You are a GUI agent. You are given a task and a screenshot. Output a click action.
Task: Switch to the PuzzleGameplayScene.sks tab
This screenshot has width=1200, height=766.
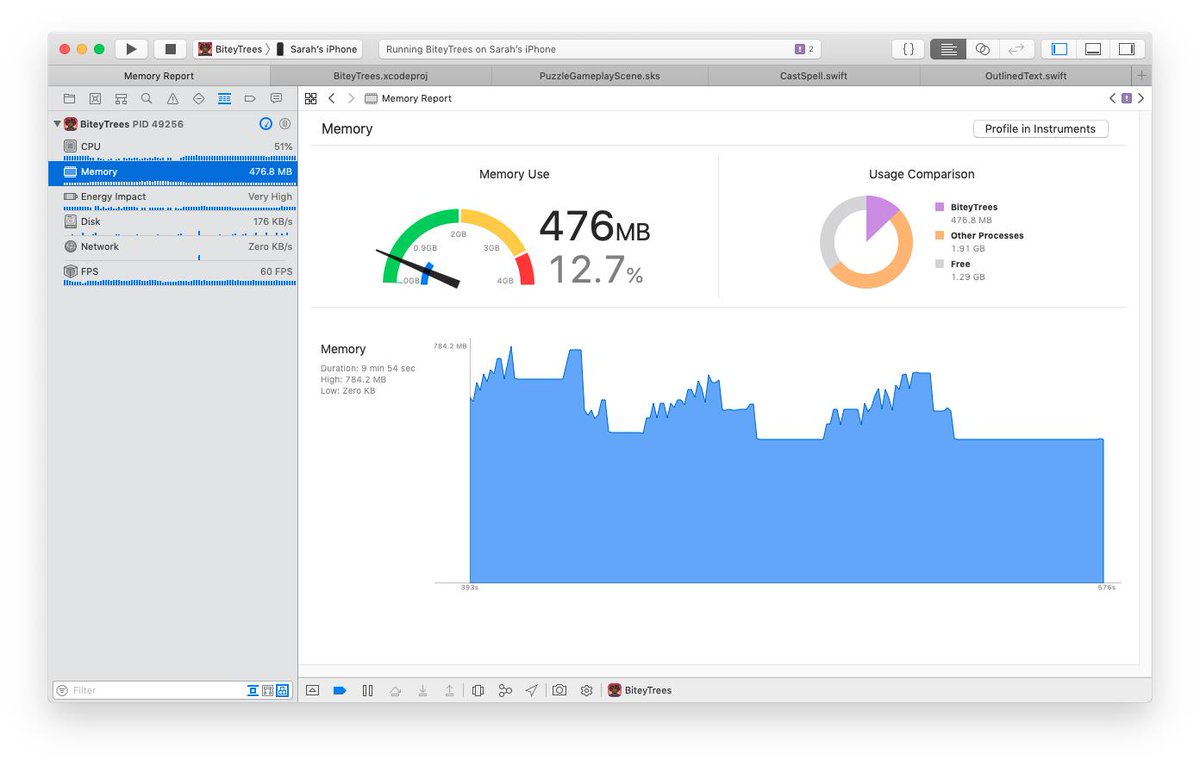coord(599,76)
